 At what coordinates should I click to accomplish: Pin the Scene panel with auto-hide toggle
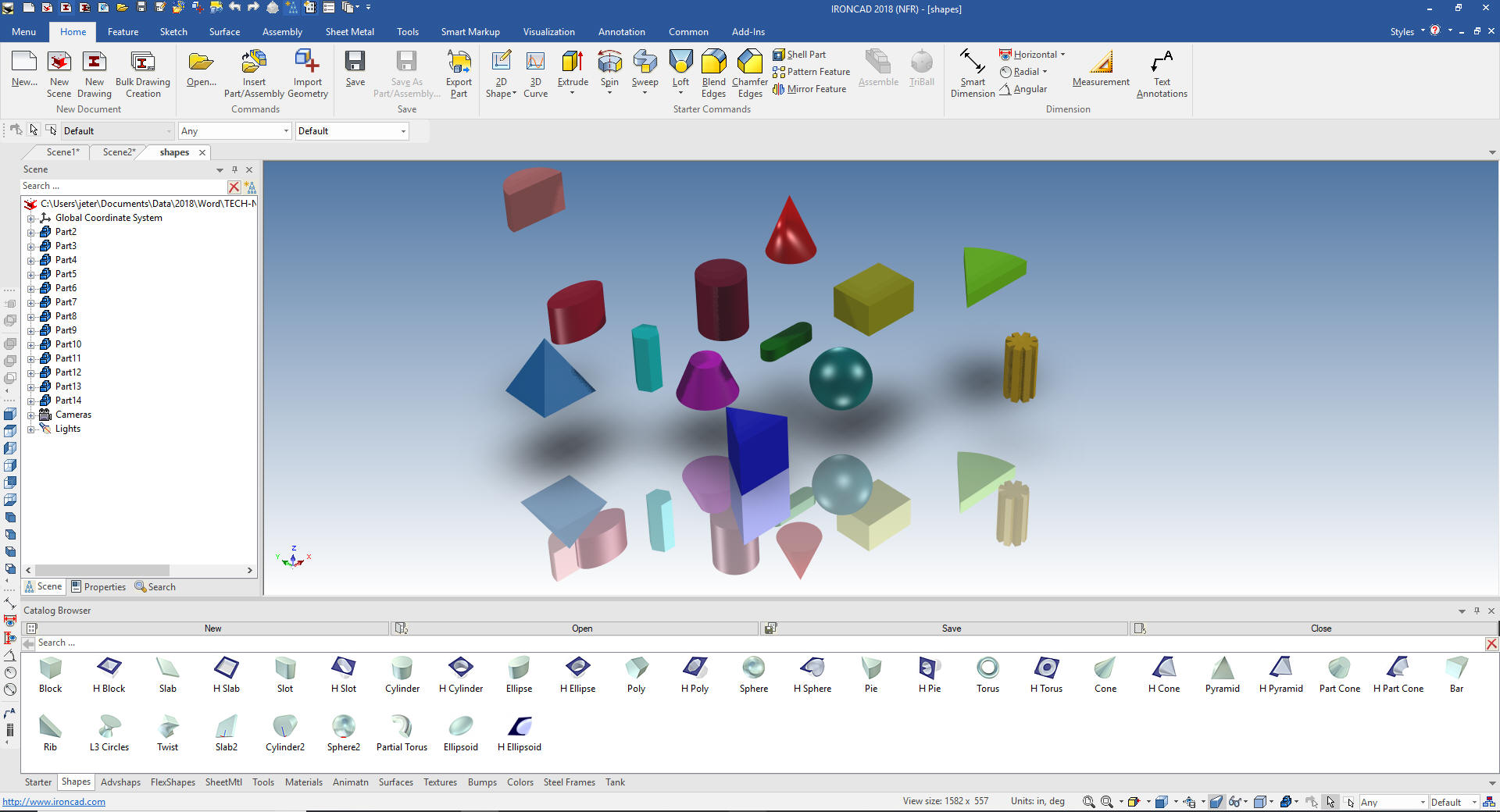[234, 169]
